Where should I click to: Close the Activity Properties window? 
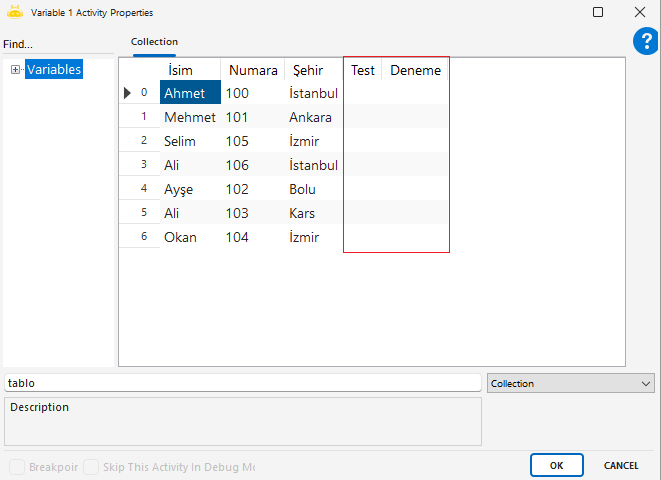(639, 12)
